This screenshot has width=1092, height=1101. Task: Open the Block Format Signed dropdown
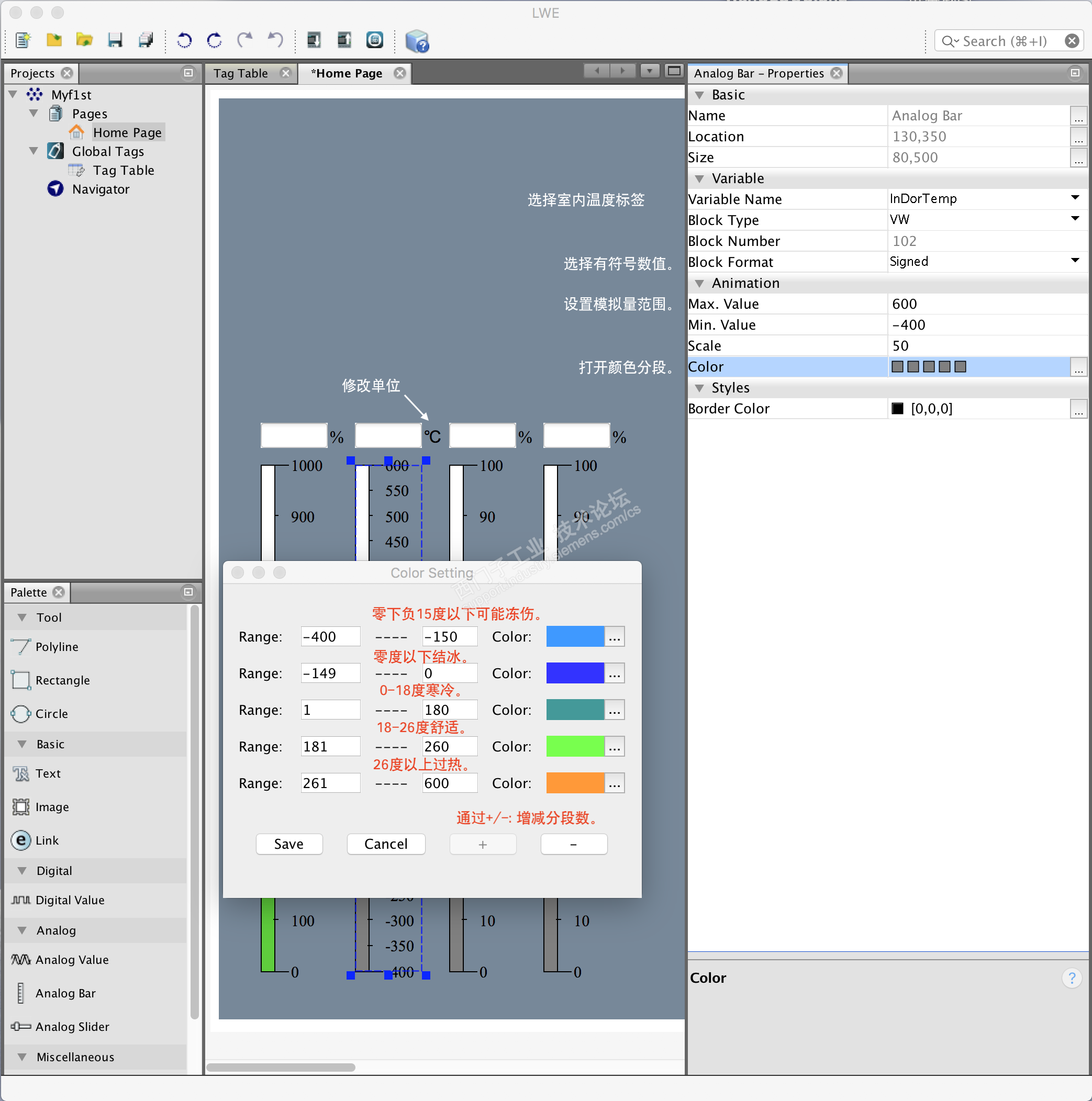(1074, 261)
